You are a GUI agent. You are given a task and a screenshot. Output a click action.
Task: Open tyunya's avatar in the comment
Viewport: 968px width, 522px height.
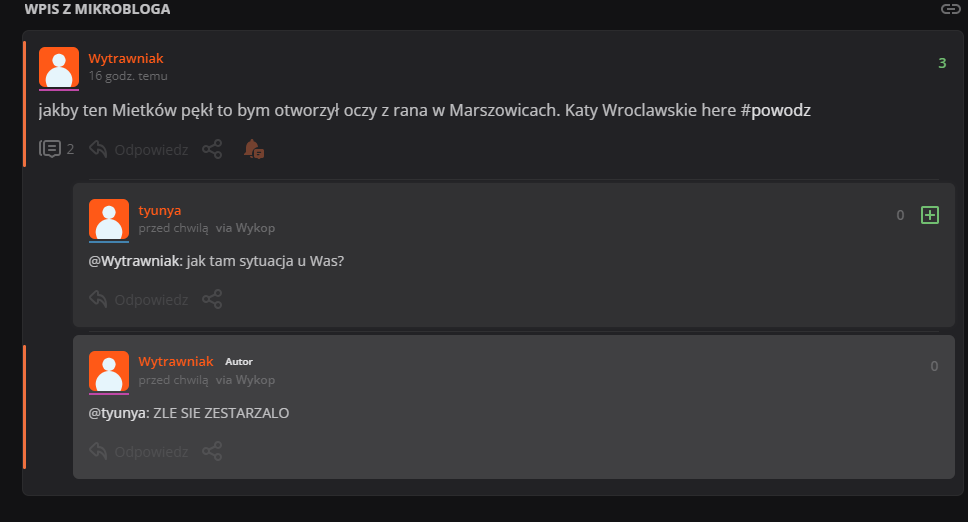click(x=109, y=219)
